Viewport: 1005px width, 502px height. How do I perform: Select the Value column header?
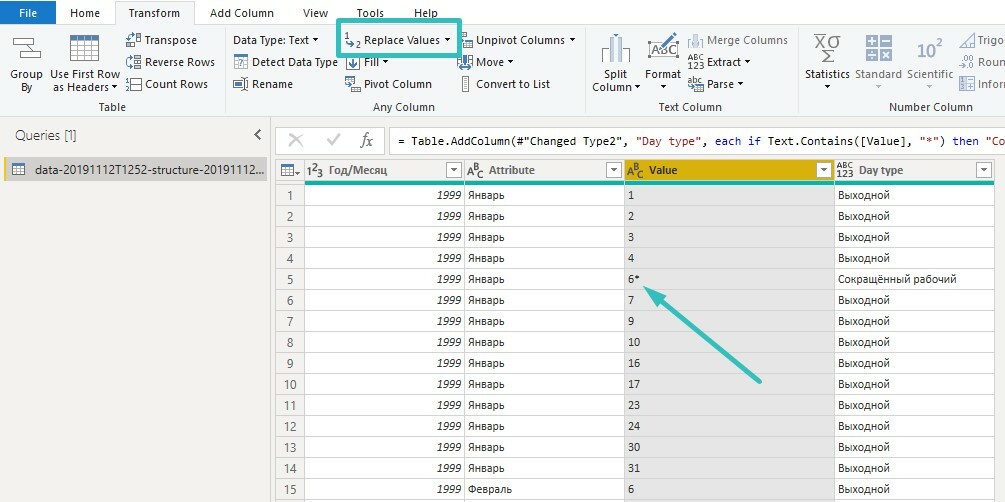(729, 170)
